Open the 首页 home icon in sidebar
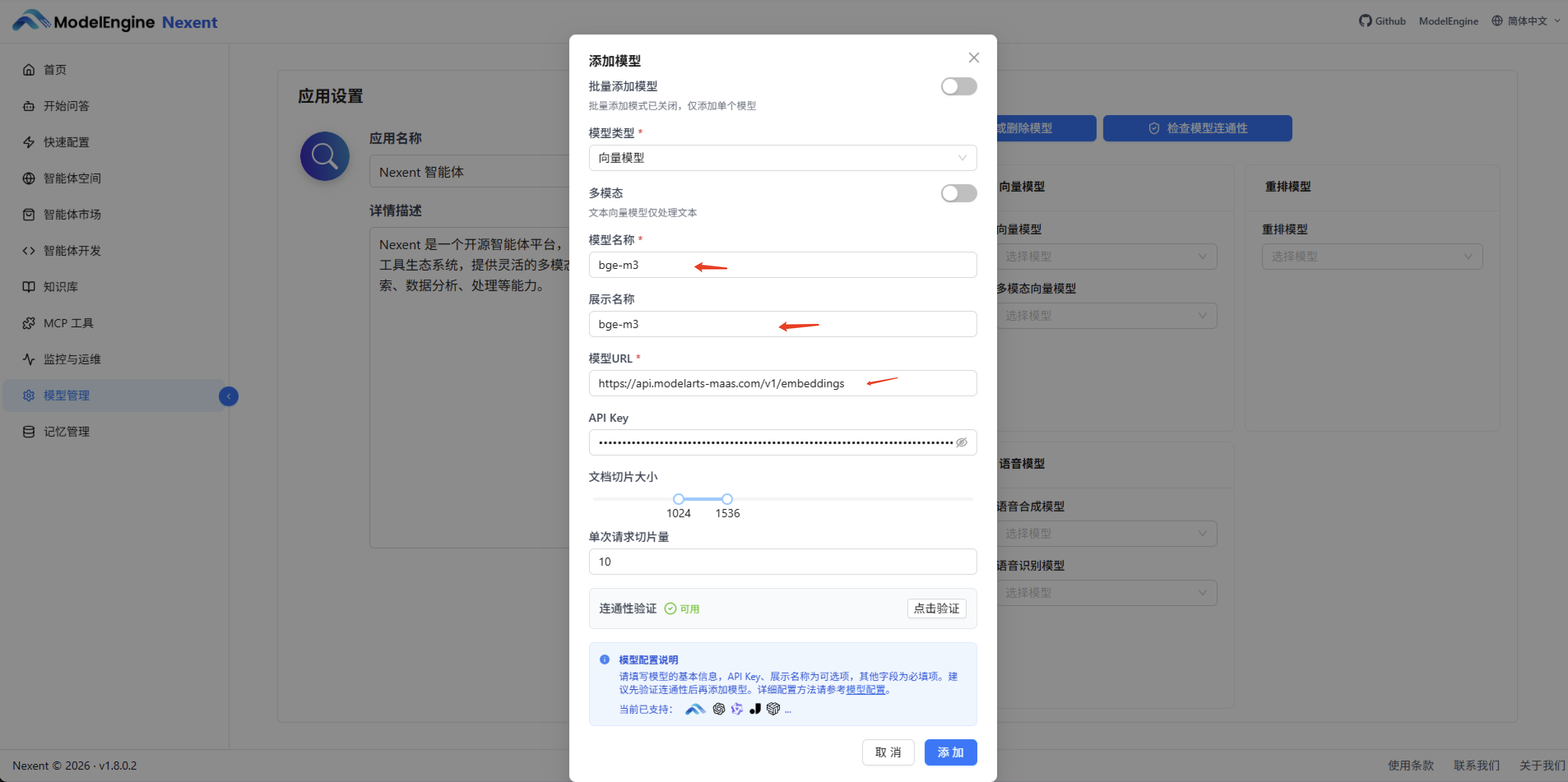Screen dimensions: 1568x782 [x=29, y=69]
